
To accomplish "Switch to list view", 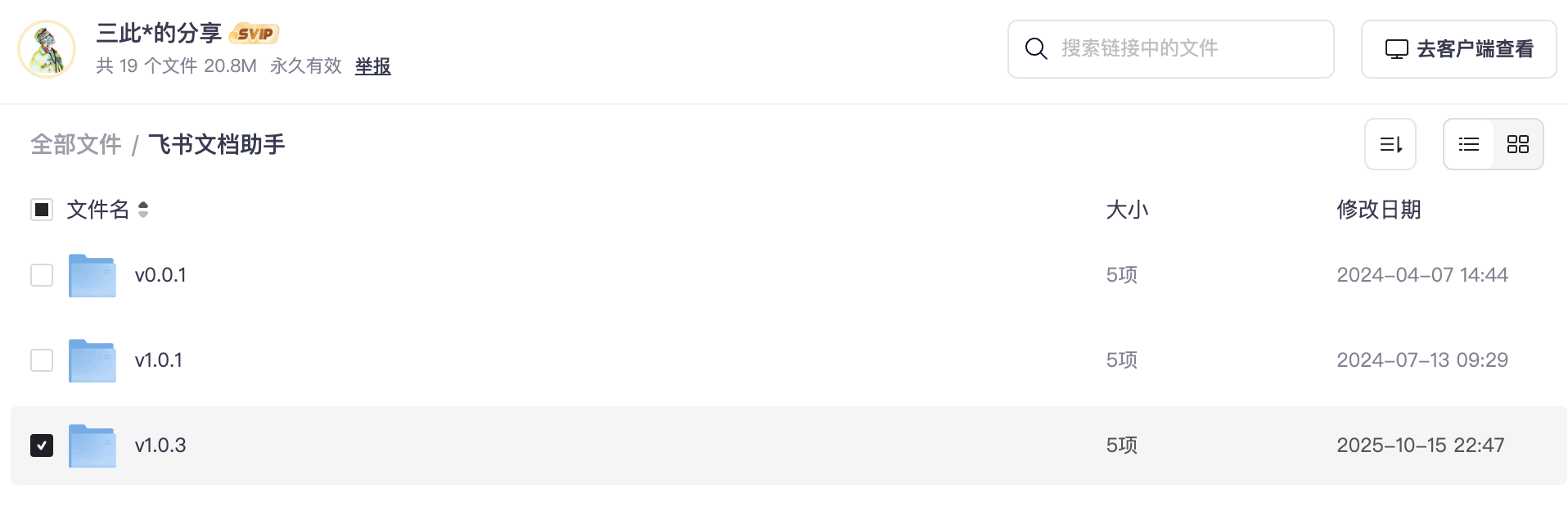I will click(1469, 145).
